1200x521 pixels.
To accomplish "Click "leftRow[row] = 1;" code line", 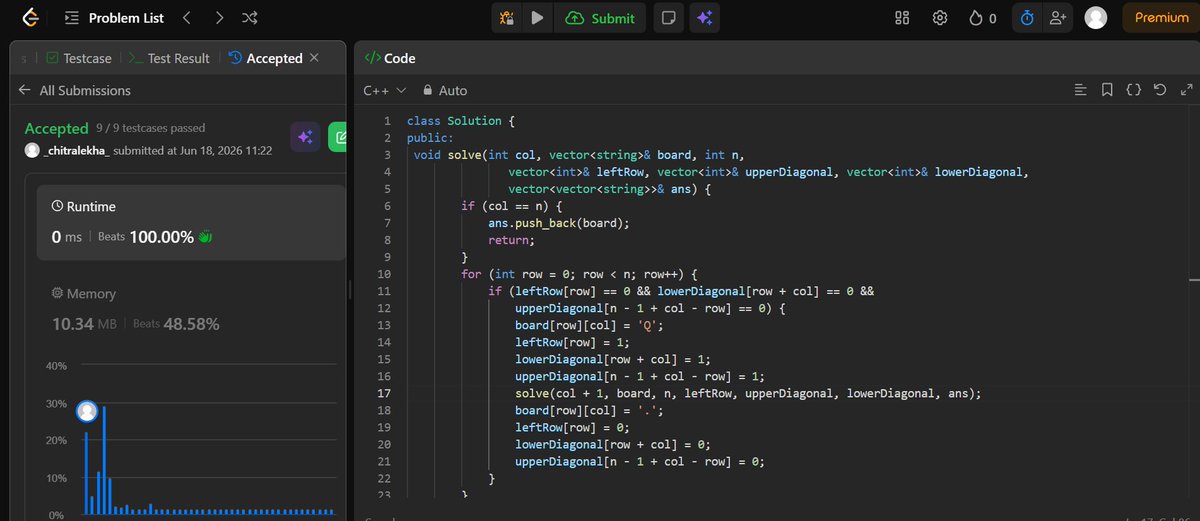I will [573, 342].
